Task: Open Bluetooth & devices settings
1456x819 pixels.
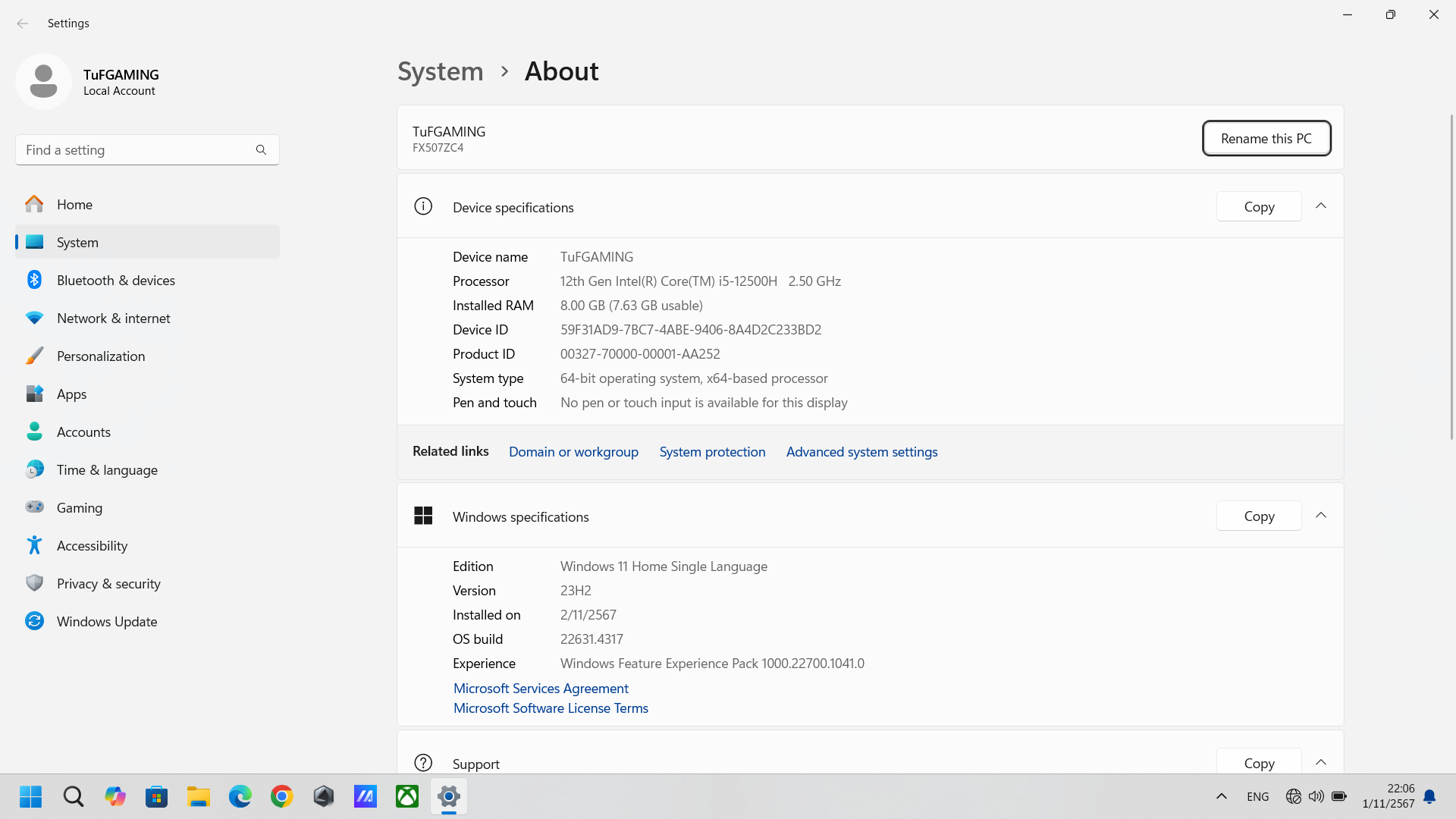Action: (147, 280)
